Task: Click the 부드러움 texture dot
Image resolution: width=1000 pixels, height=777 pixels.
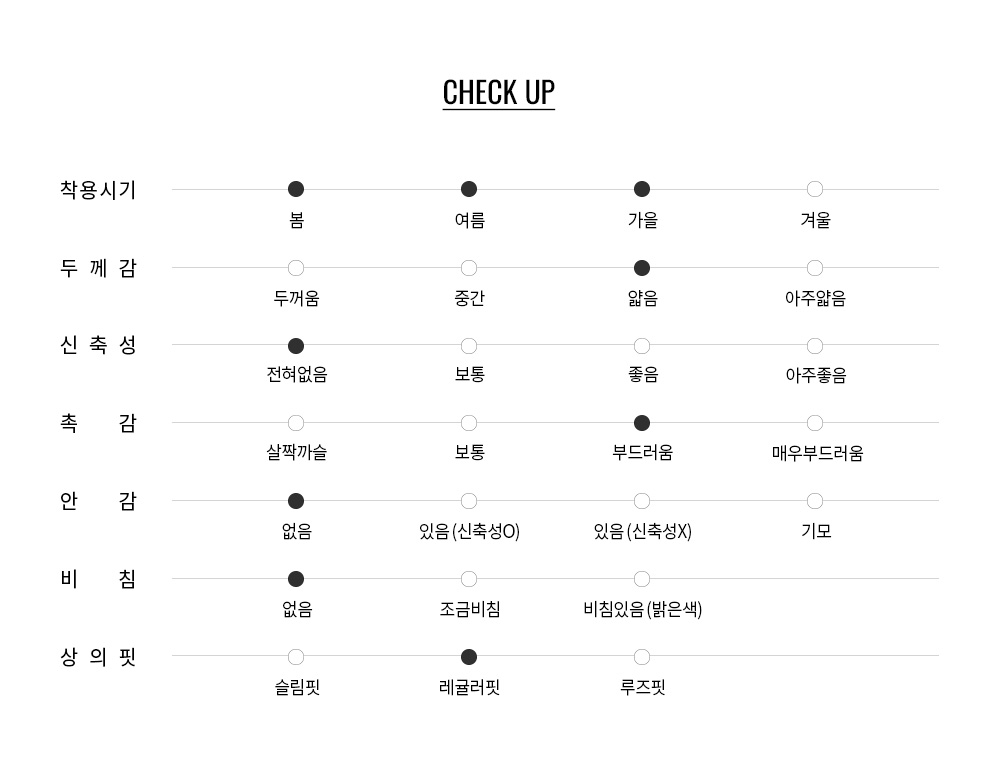Action: pos(642,423)
